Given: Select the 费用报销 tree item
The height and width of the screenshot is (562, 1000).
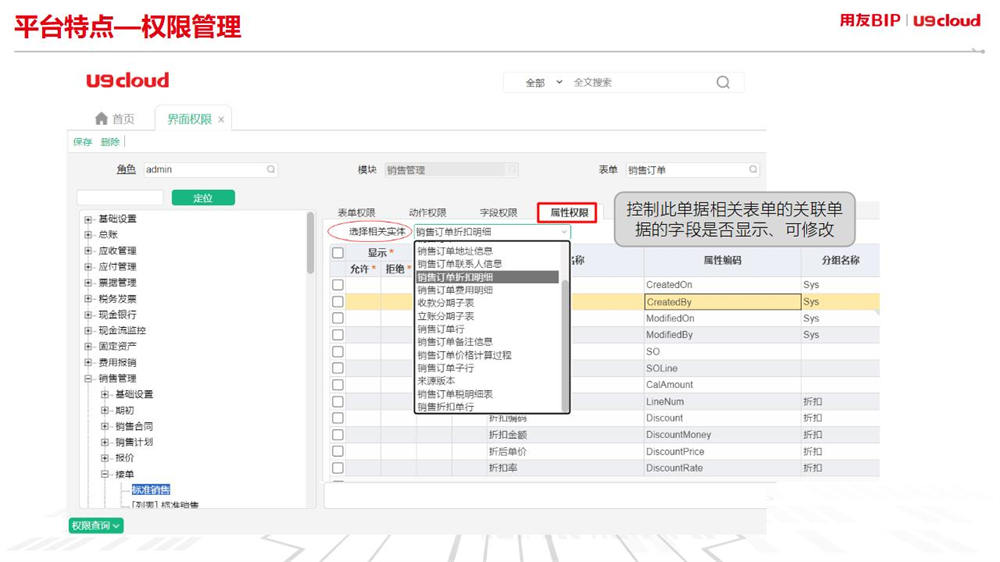Looking at the screenshot, I should point(117,362).
